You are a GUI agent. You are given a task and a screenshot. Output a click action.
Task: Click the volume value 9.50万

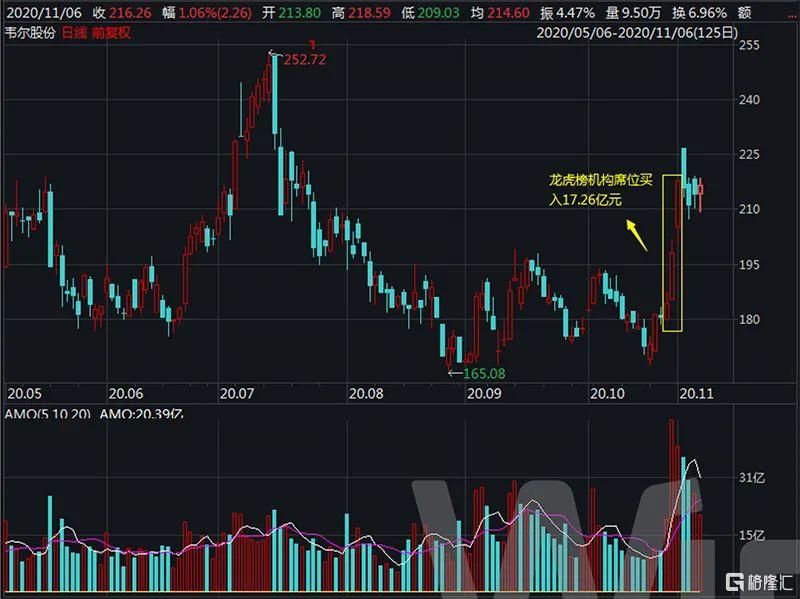[x=641, y=12]
